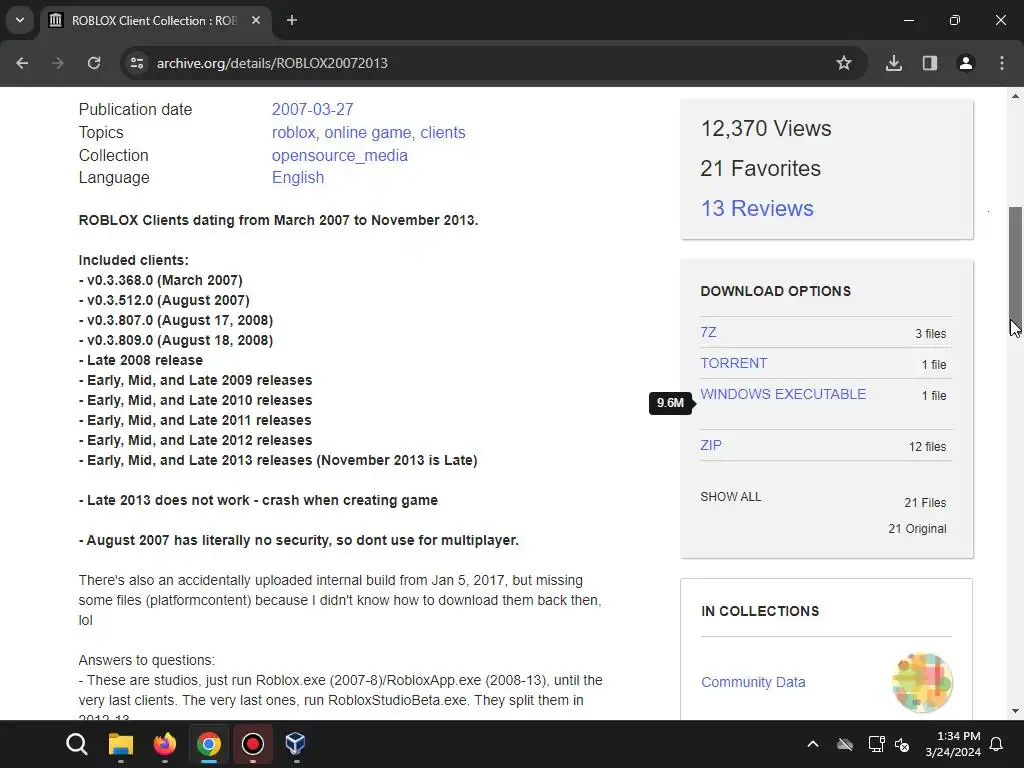Open the Community Data collection link
Image resolution: width=1024 pixels, height=768 pixels.
(x=753, y=682)
